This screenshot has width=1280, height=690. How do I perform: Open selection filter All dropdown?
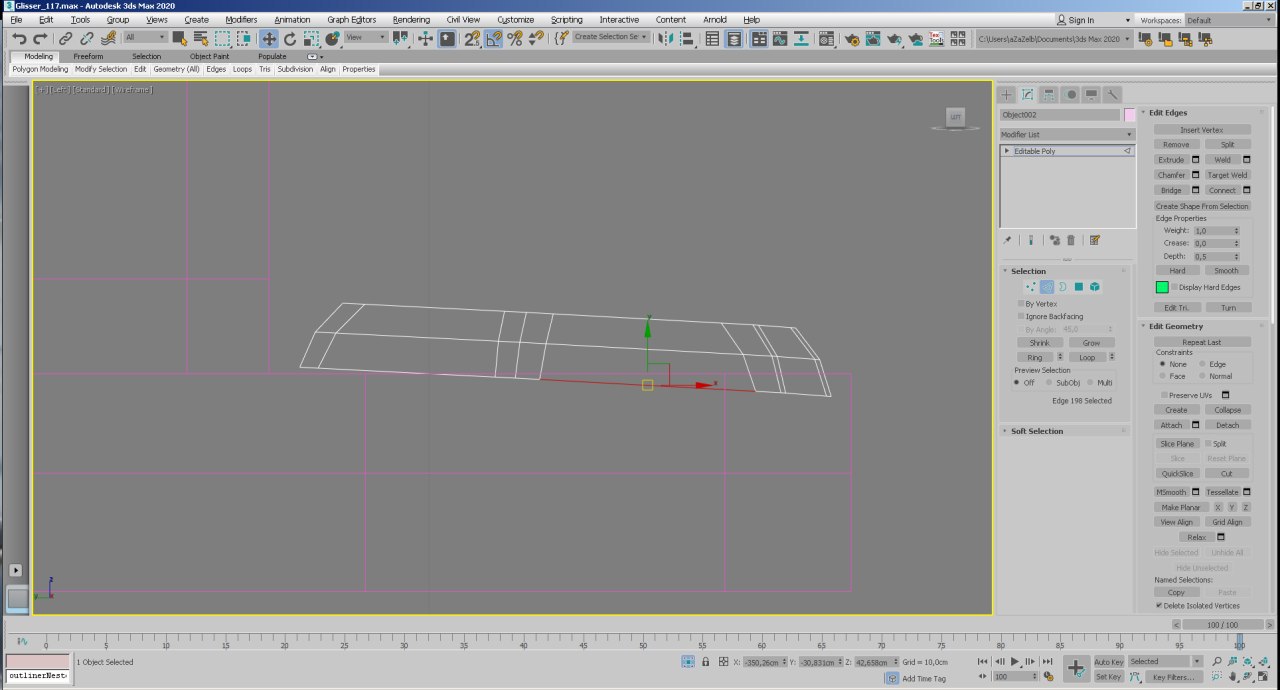[x=144, y=38]
